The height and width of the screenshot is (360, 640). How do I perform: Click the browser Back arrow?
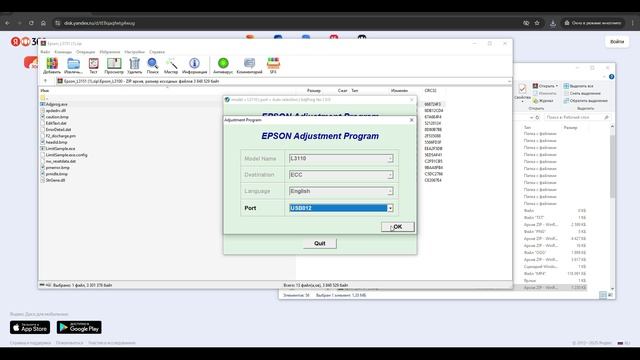7,23
